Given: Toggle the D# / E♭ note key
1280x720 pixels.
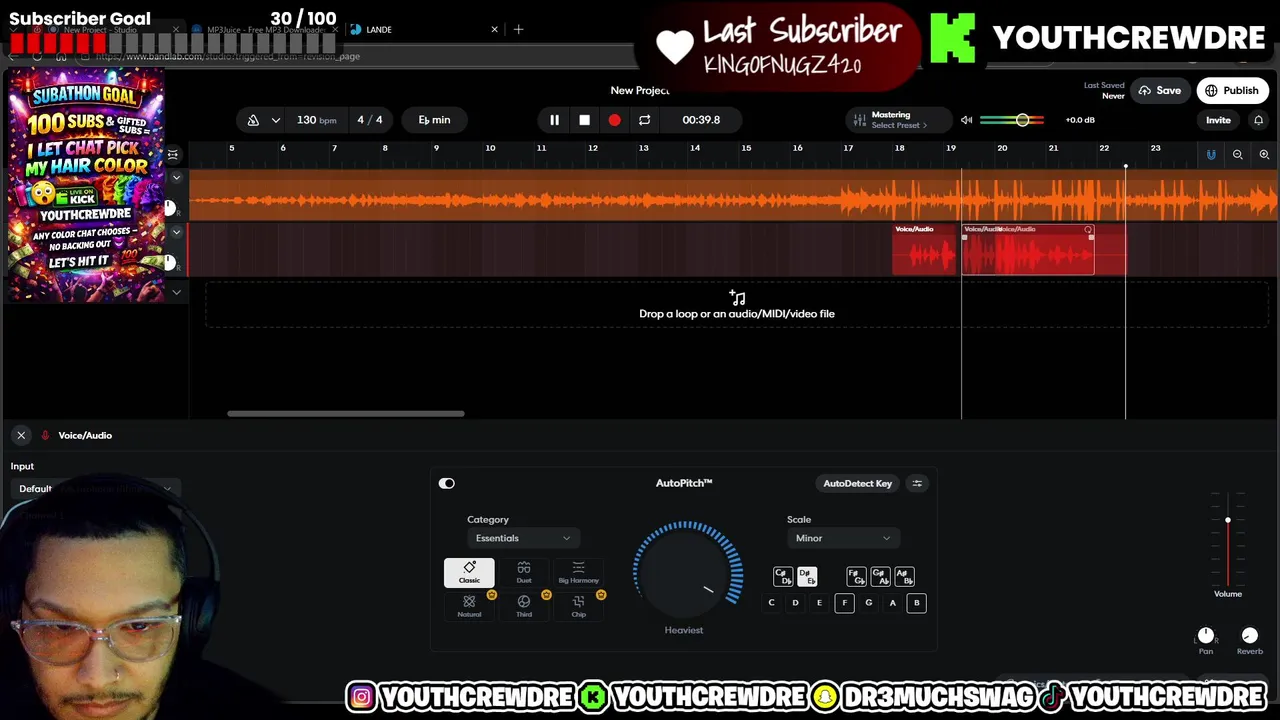Looking at the screenshot, I should coord(807,577).
